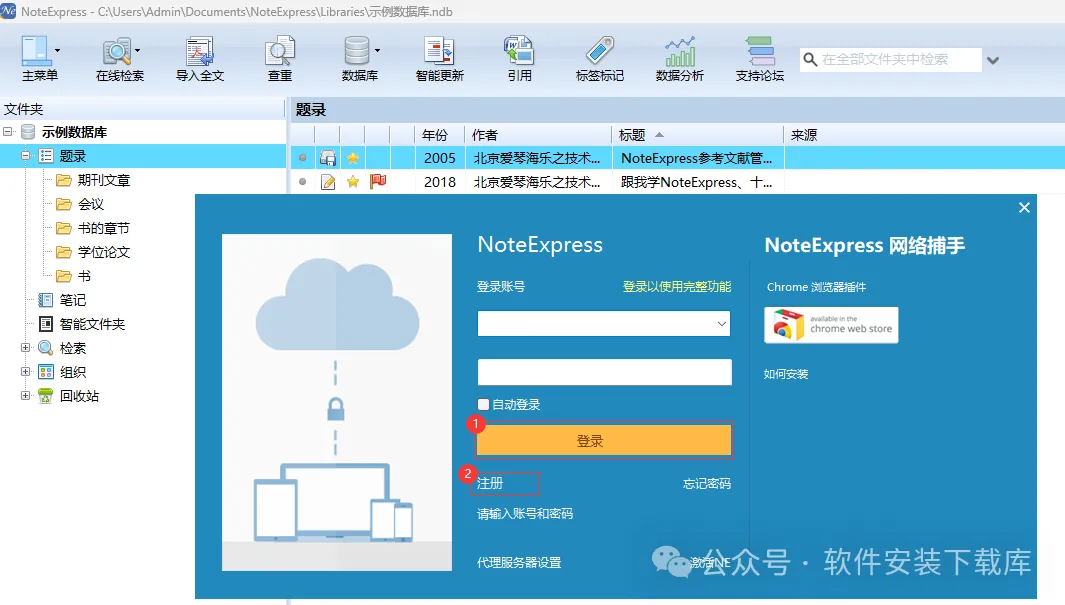Image resolution: width=1065 pixels, height=605 pixels.
Task: Click the 回收站 recycle bin icon
Action: coord(46,396)
